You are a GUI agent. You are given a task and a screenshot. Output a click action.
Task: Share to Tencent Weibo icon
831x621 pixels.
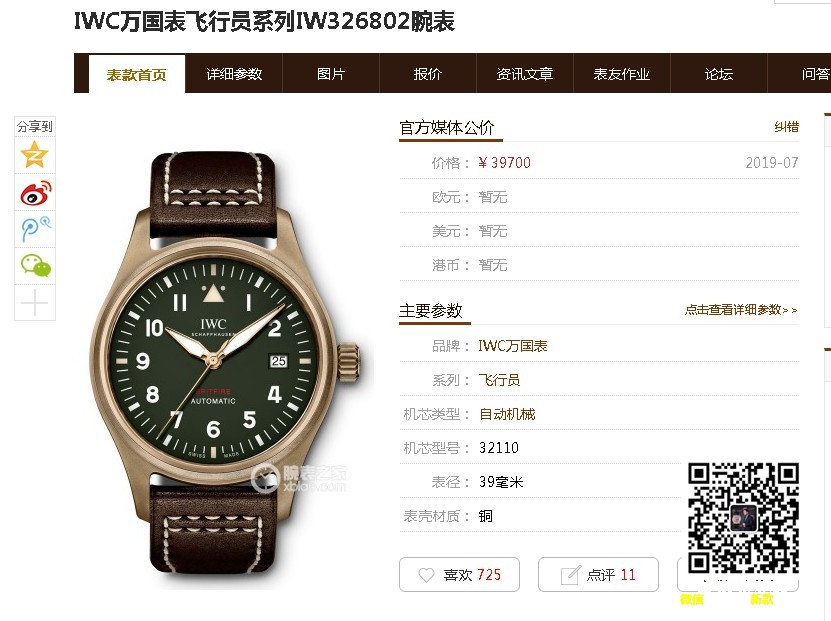[36, 229]
